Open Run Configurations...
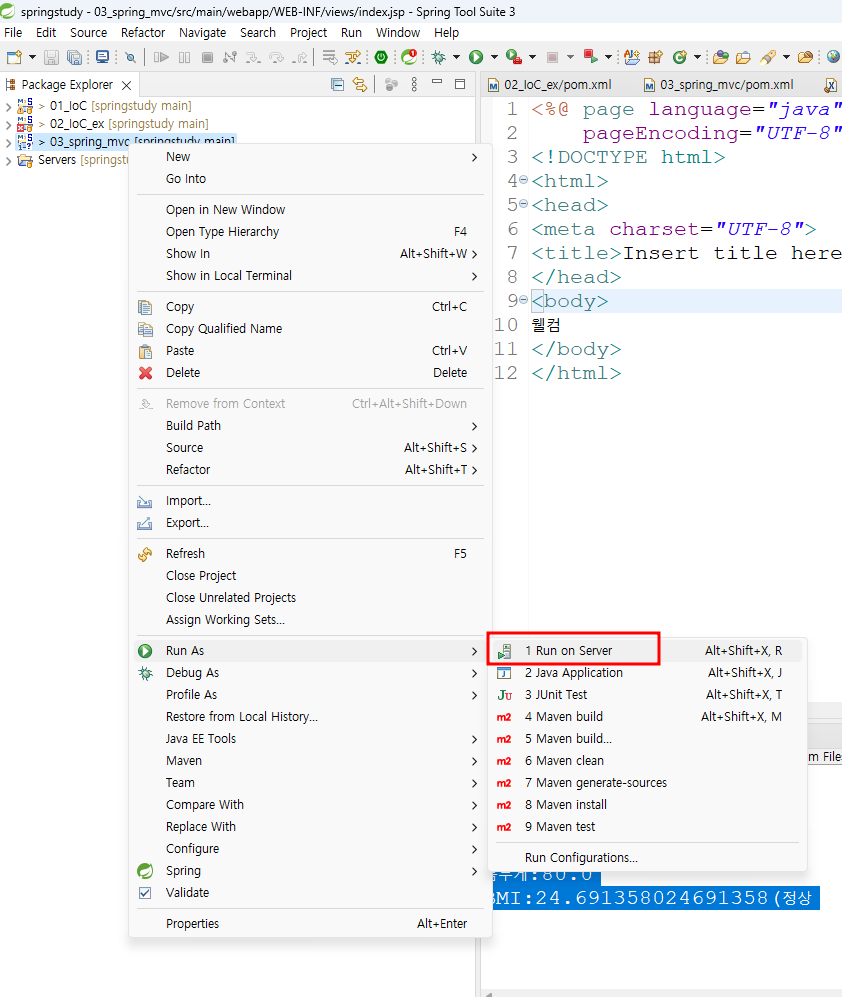This screenshot has height=997, width=842. pos(647,858)
